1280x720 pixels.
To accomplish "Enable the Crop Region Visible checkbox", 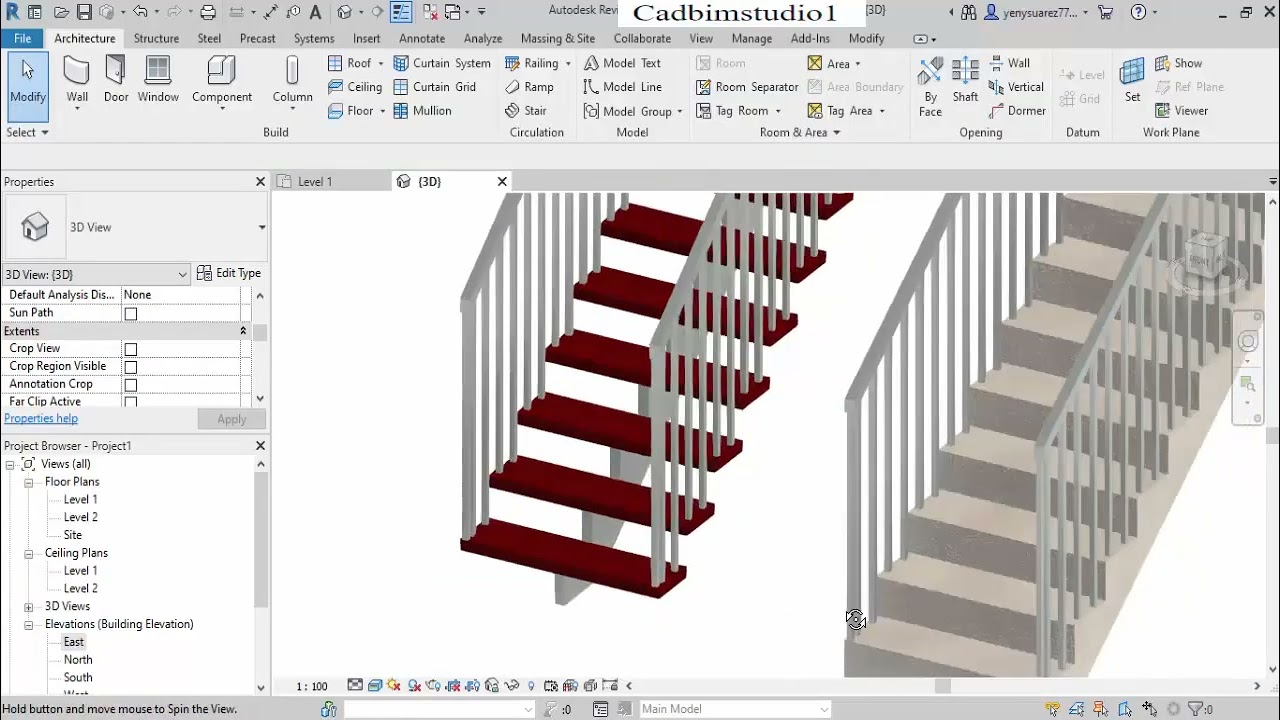I will click(x=130, y=367).
